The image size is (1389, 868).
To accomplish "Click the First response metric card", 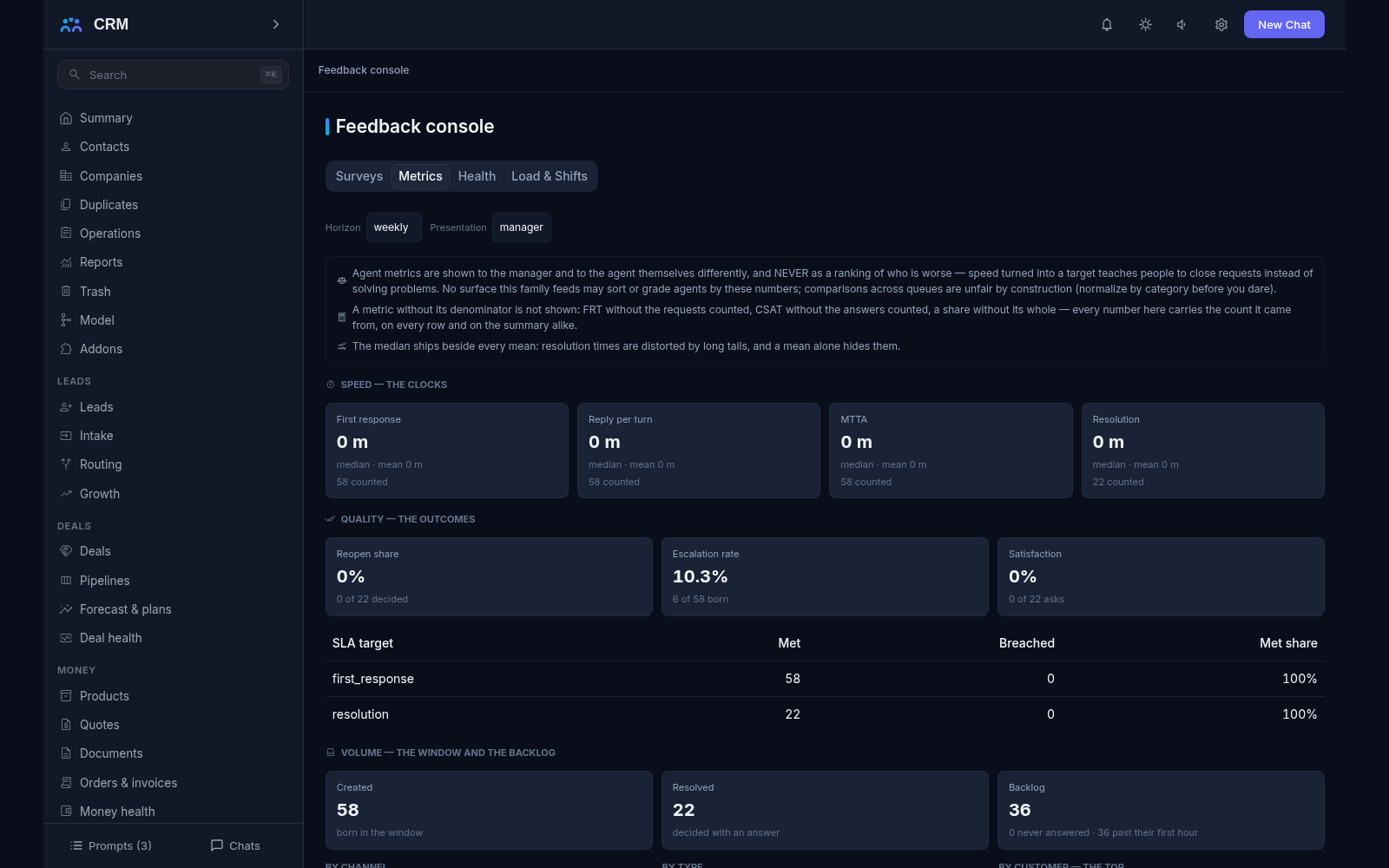I will point(447,450).
